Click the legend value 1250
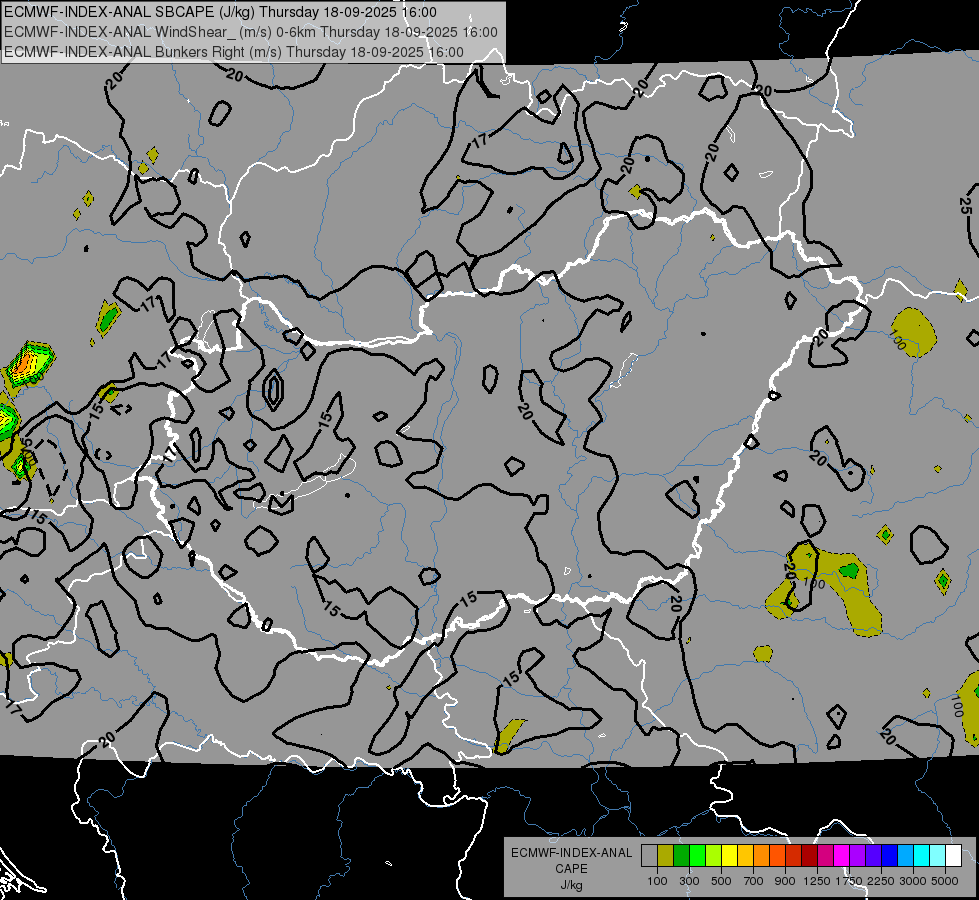Image resolution: width=979 pixels, height=900 pixels. click(817, 881)
